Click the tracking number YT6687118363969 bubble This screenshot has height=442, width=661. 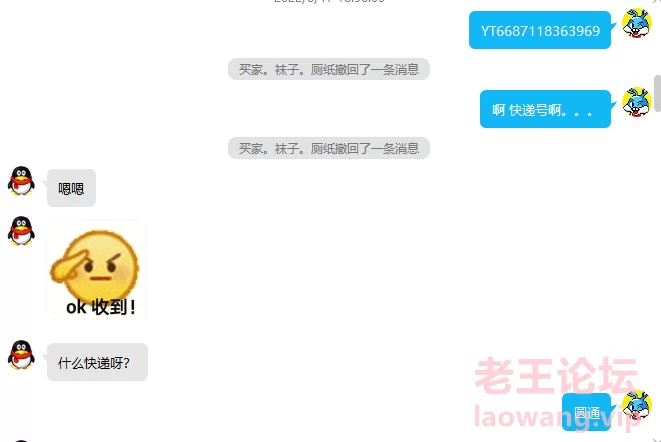pos(540,30)
